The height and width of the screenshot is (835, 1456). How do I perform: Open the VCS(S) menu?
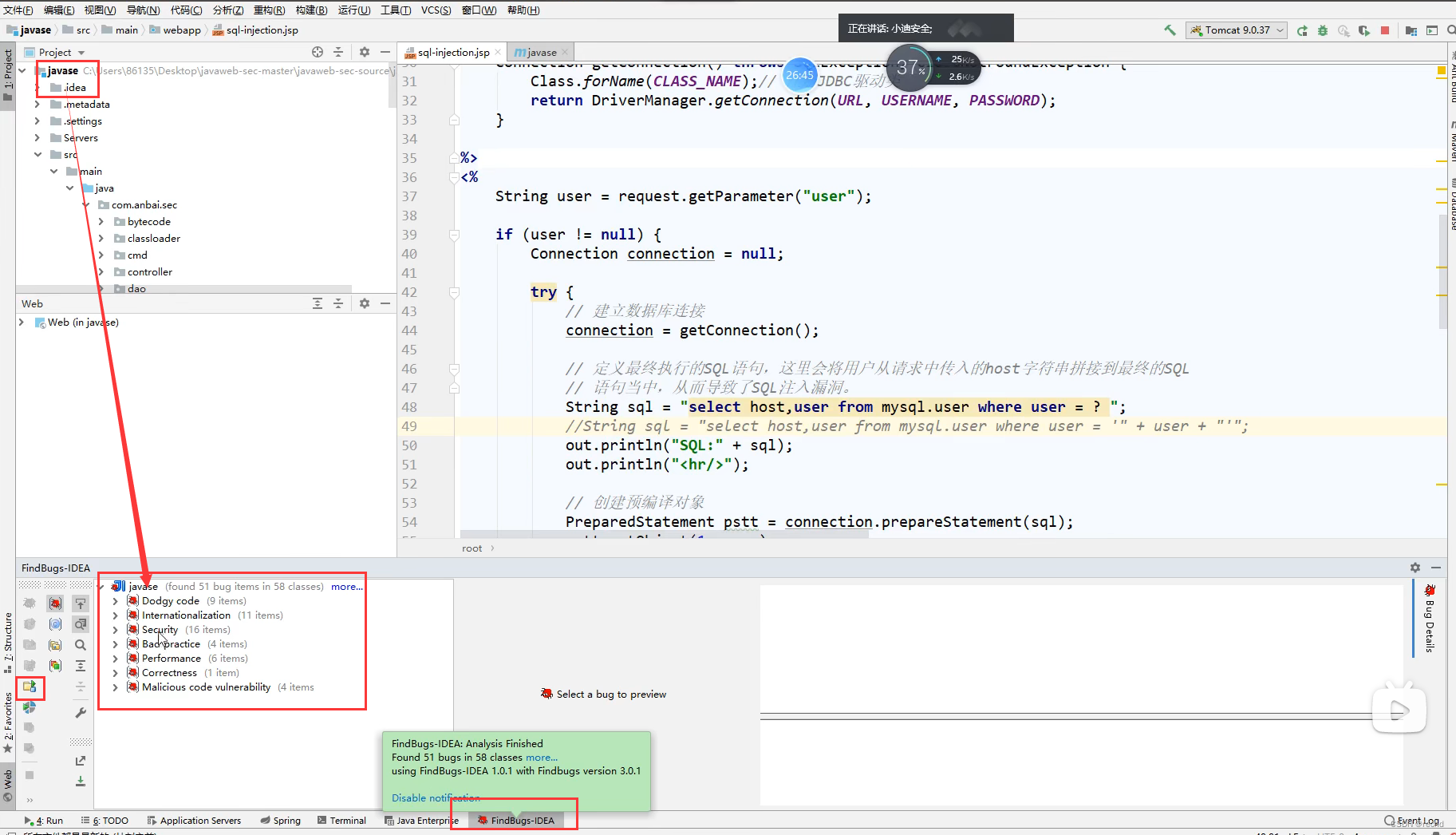(436, 10)
